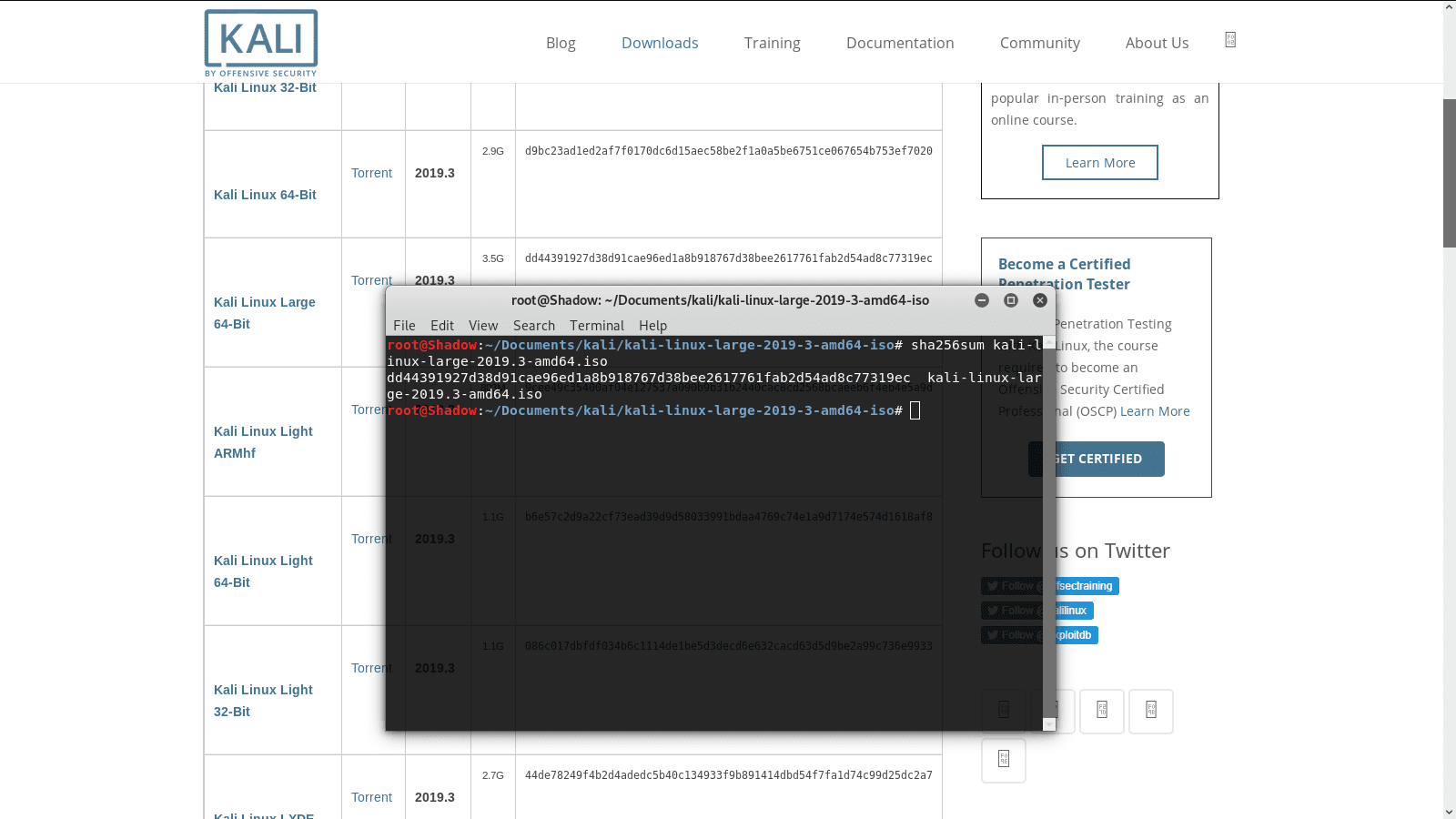The image size is (1456, 819).
Task: Open the Community nav link
Action: [1040, 43]
